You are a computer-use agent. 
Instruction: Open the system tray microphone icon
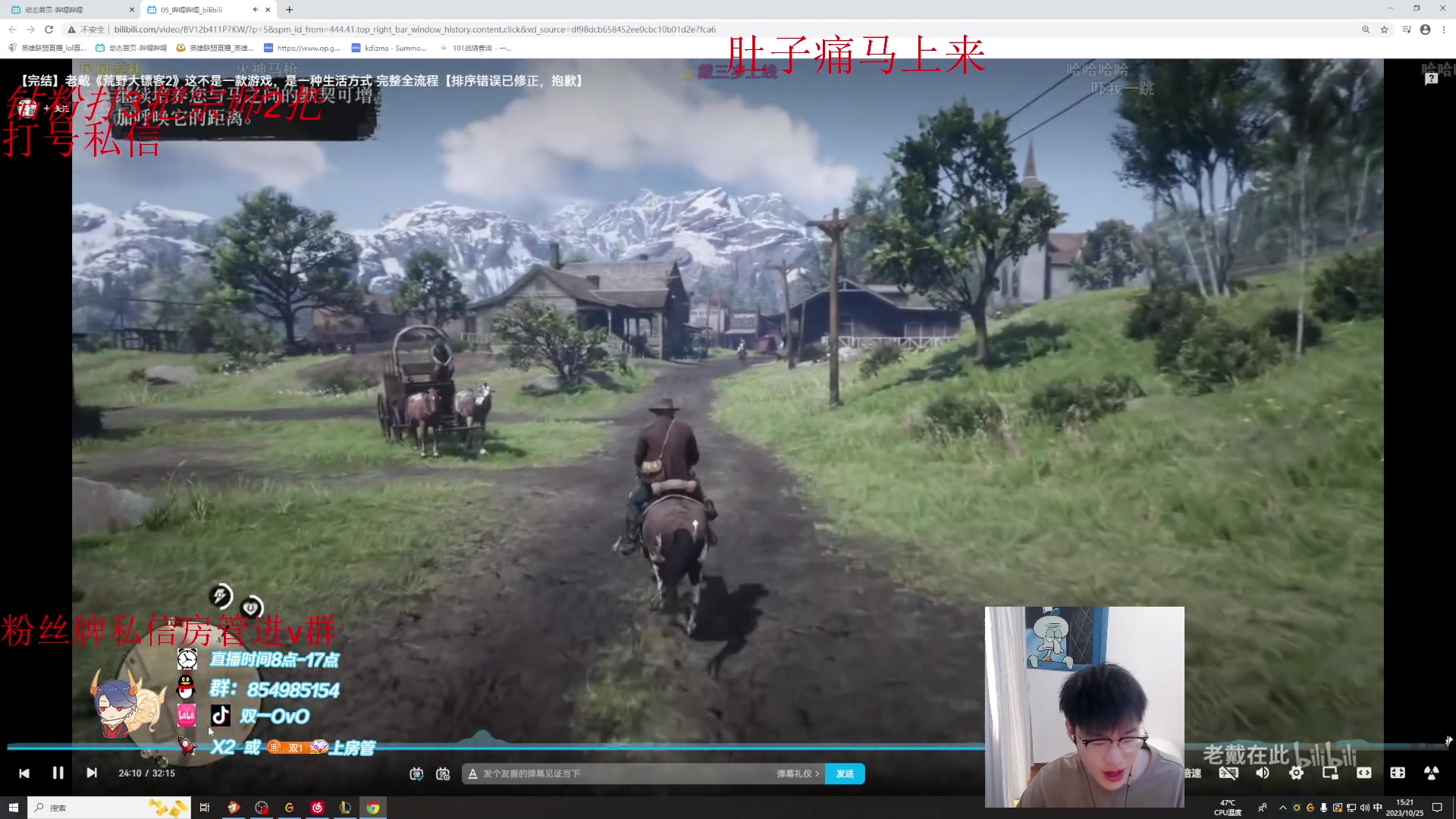[1323, 808]
